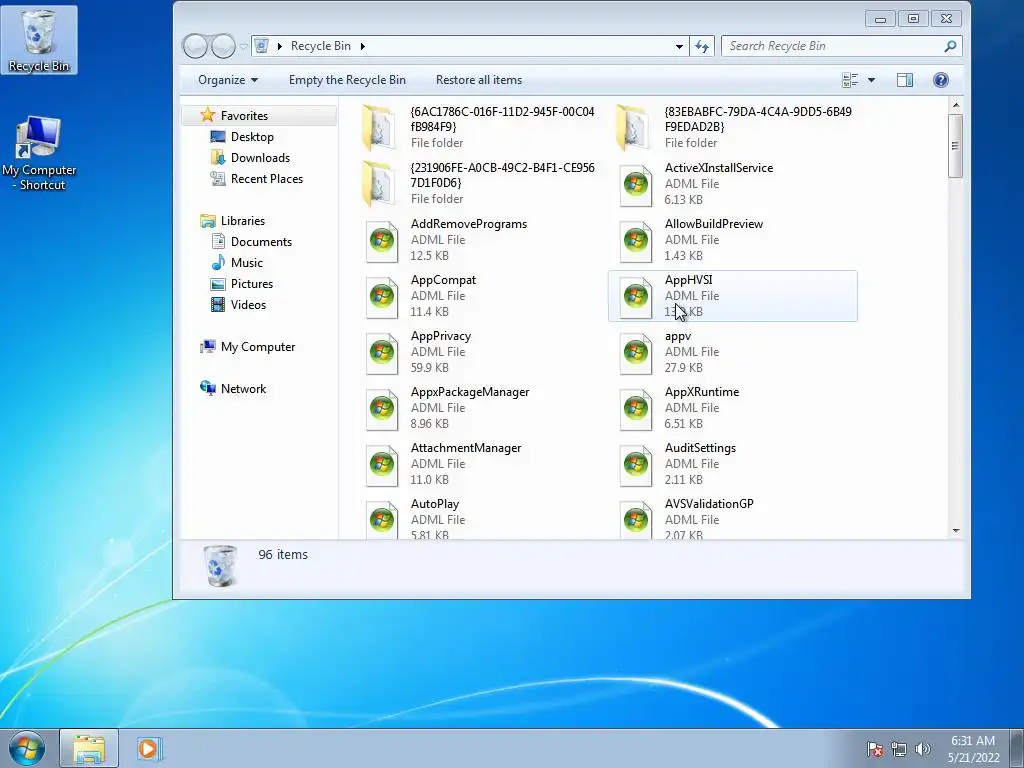This screenshot has height=768, width=1024.
Task: Launch Windows Media Player from taskbar
Action: (149, 748)
